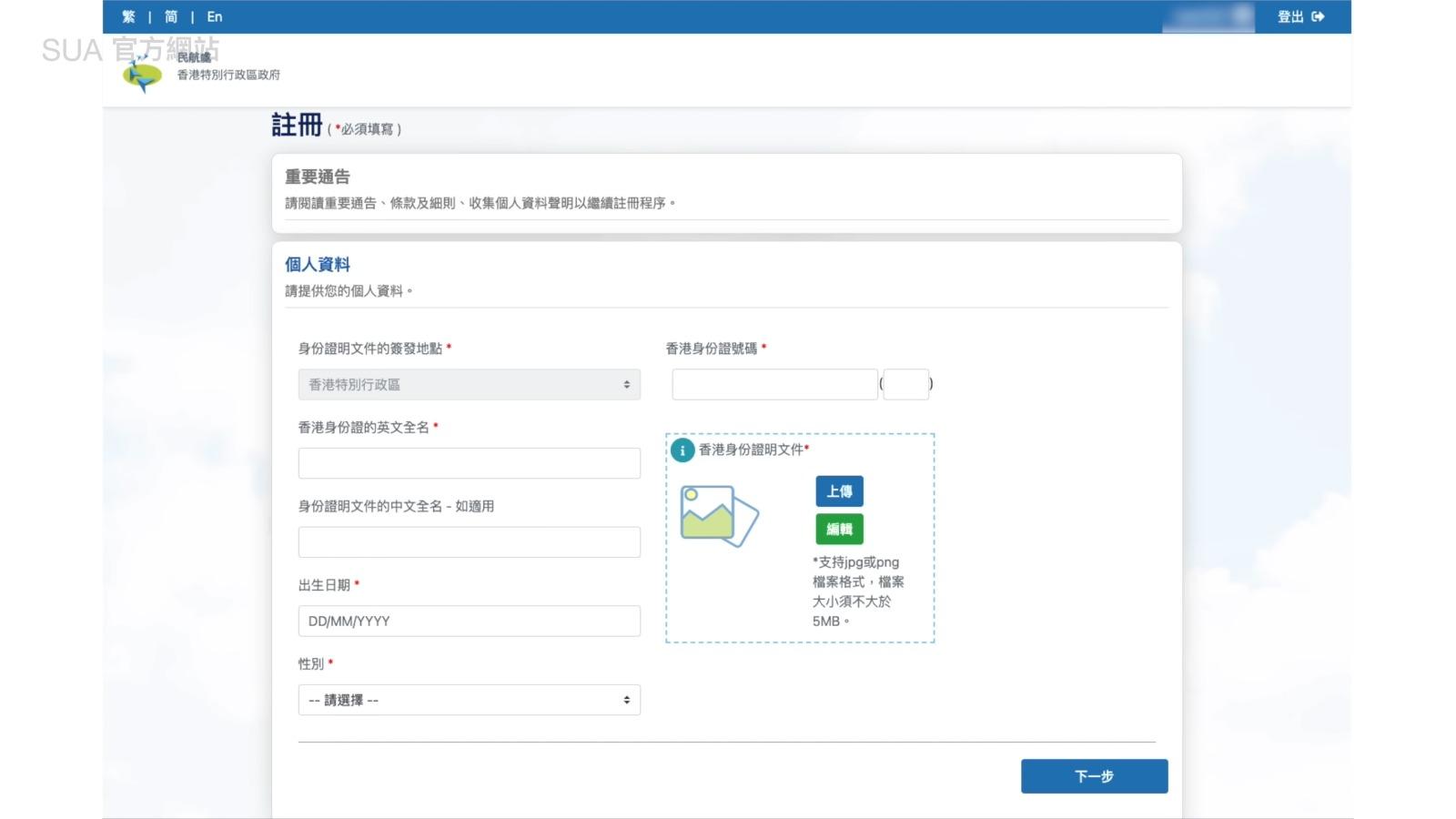This screenshot has width=1456, height=819.
Task: Open the 性別 gender dropdown
Action: (469, 700)
